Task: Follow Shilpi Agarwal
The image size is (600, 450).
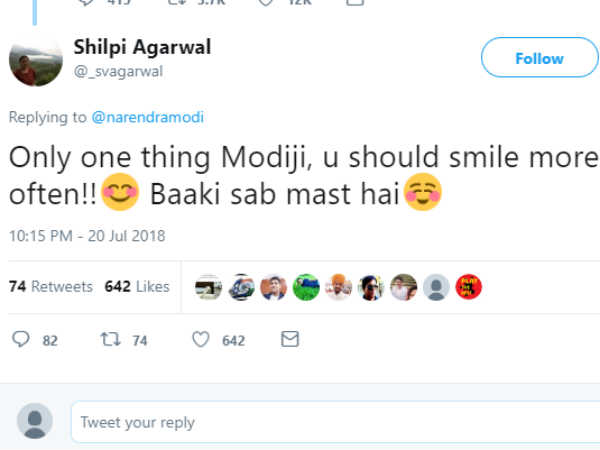Action: 539,59
